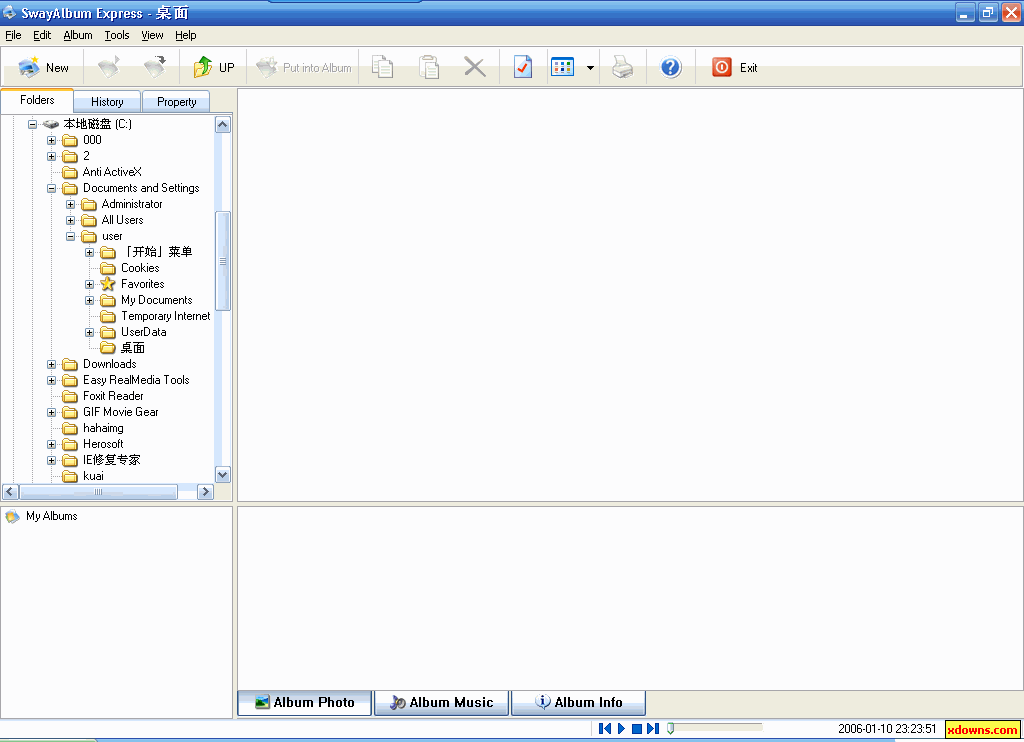Select the Herosoft folder
Image resolution: width=1024 pixels, height=742 pixels.
(x=103, y=444)
